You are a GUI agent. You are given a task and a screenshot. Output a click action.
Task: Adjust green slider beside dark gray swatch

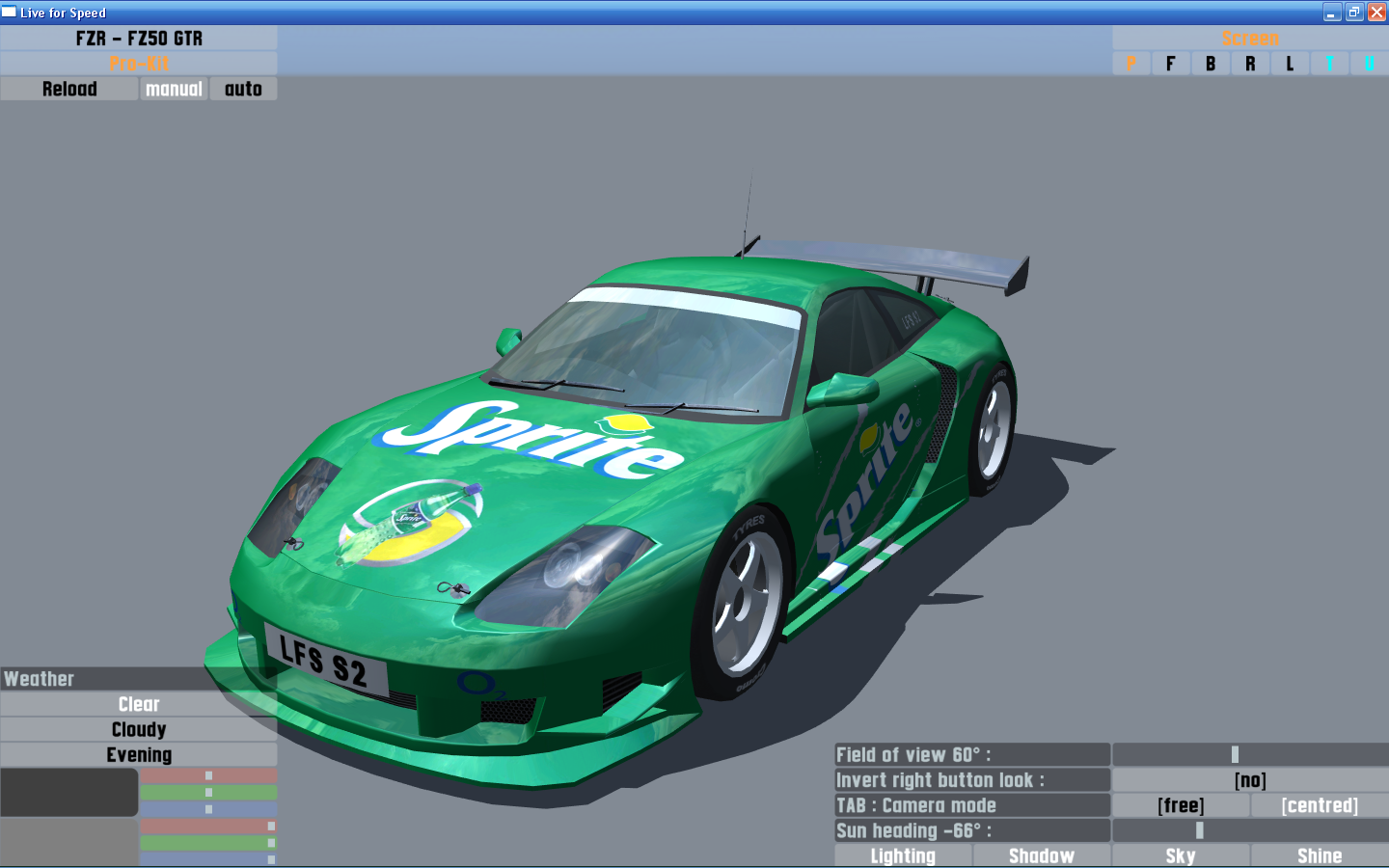[208, 792]
